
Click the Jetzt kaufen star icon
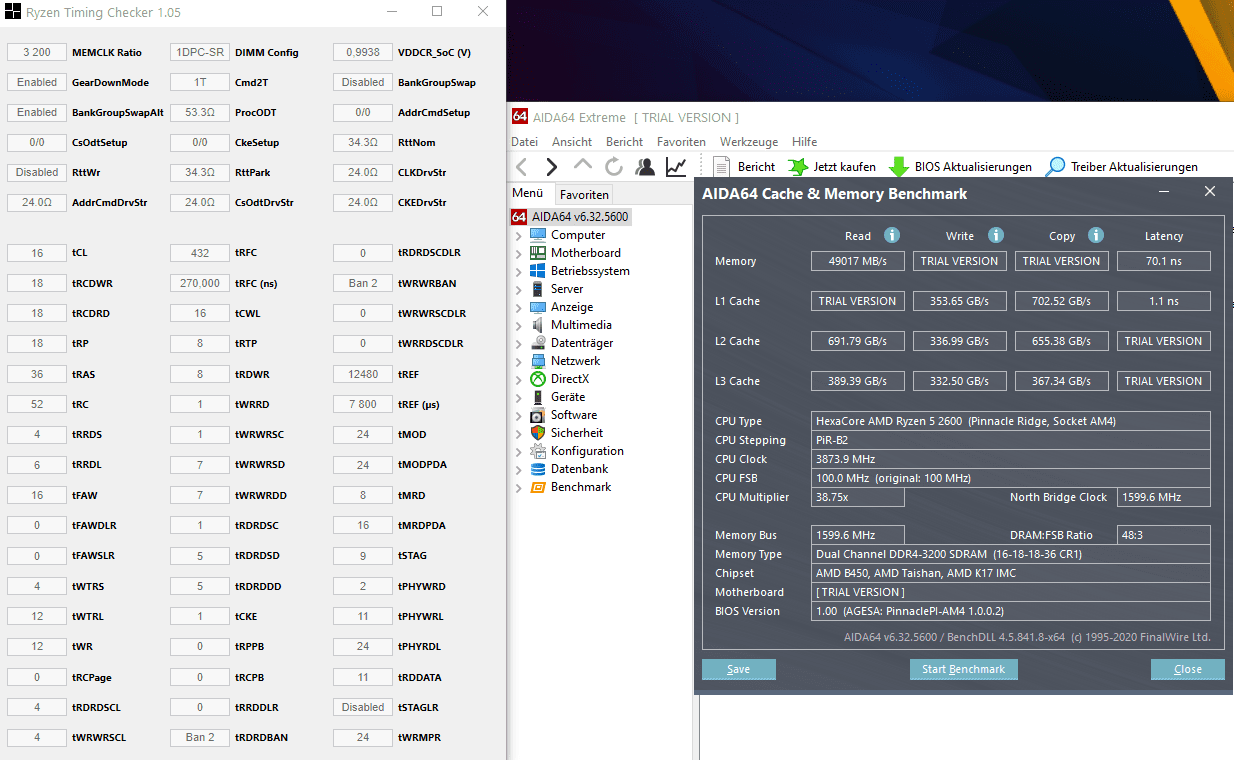click(797, 166)
